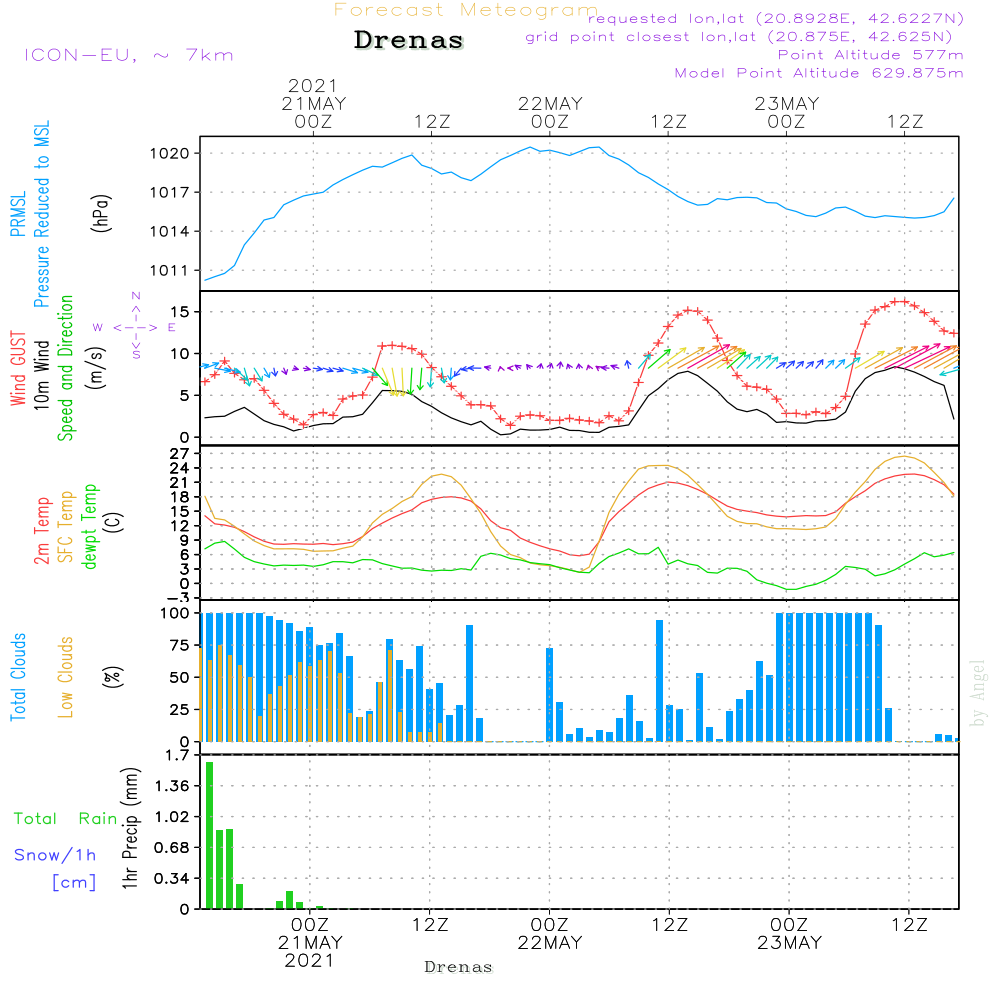The height and width of the screenshot is (1000, 1000).
Task: Click top axis '22MAY' date label
Action: coord(550,103)
